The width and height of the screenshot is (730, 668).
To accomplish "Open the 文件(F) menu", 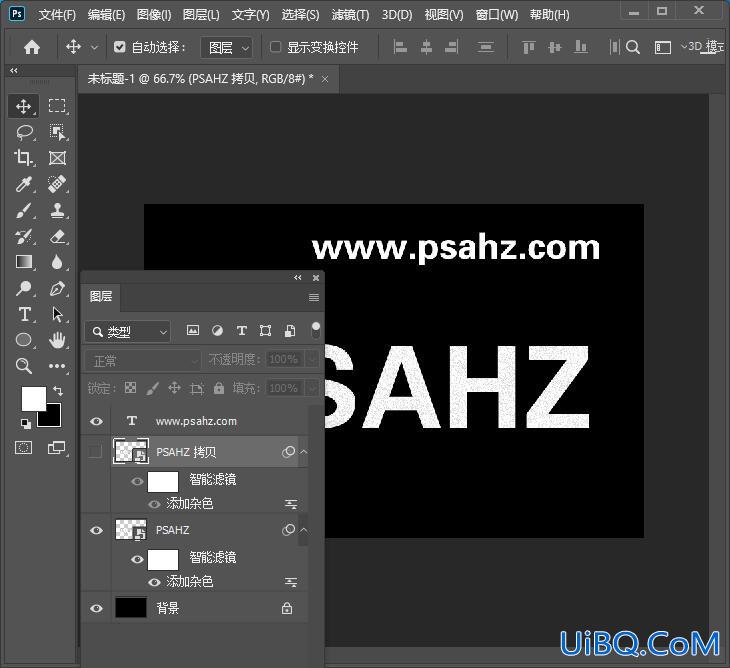I will pos(57,15).
